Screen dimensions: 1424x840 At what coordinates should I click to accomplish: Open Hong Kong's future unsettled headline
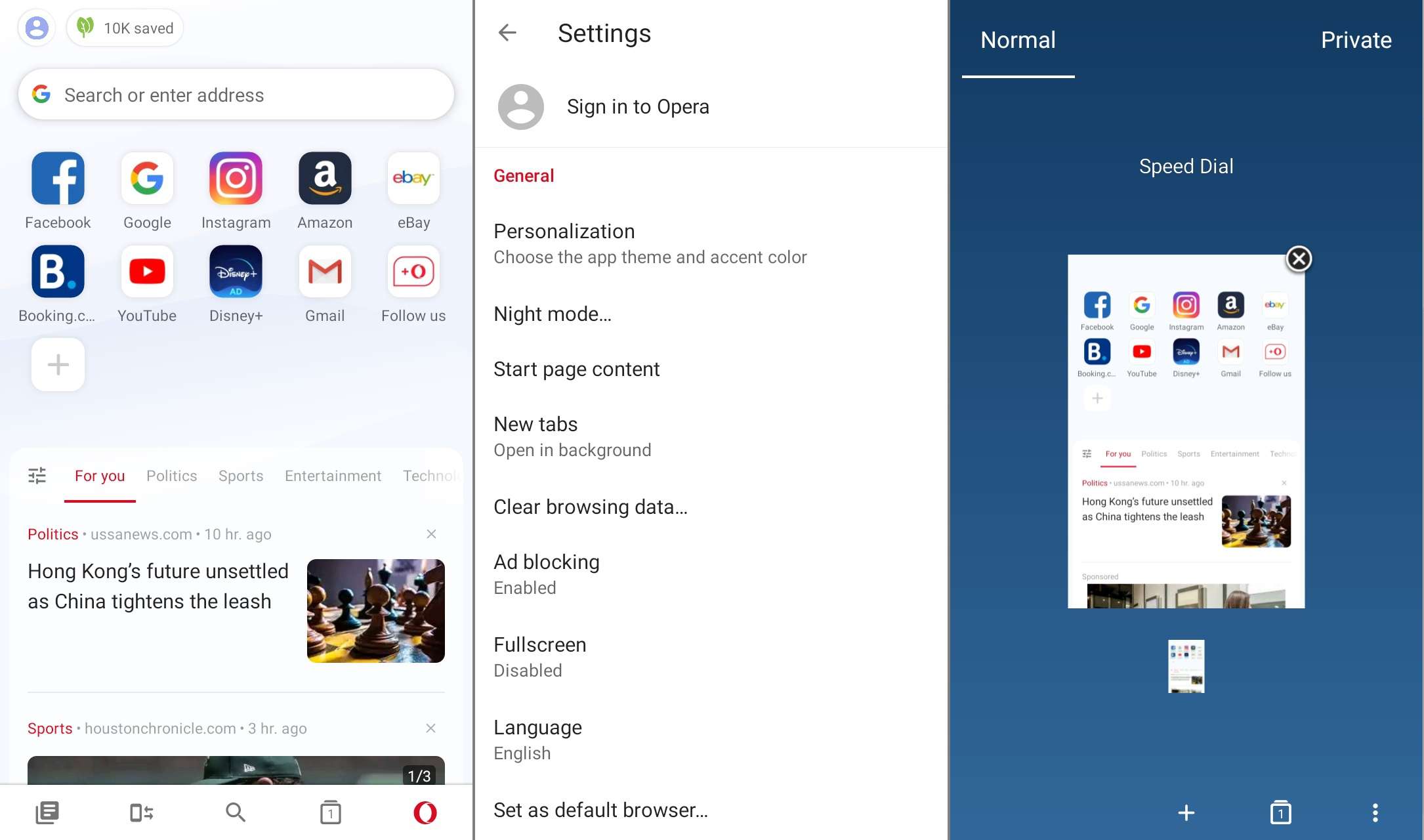click(158, 586)
